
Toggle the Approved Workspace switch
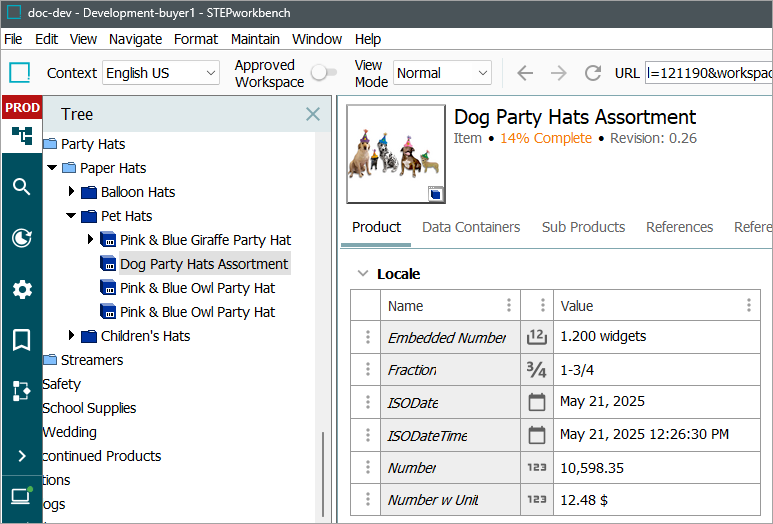pos(323,73)
